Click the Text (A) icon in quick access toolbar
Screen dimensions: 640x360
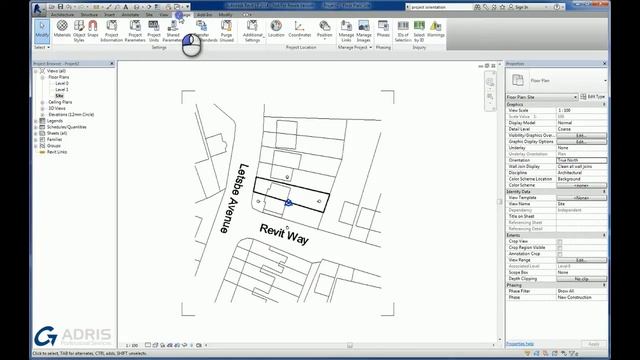(126, 7)
